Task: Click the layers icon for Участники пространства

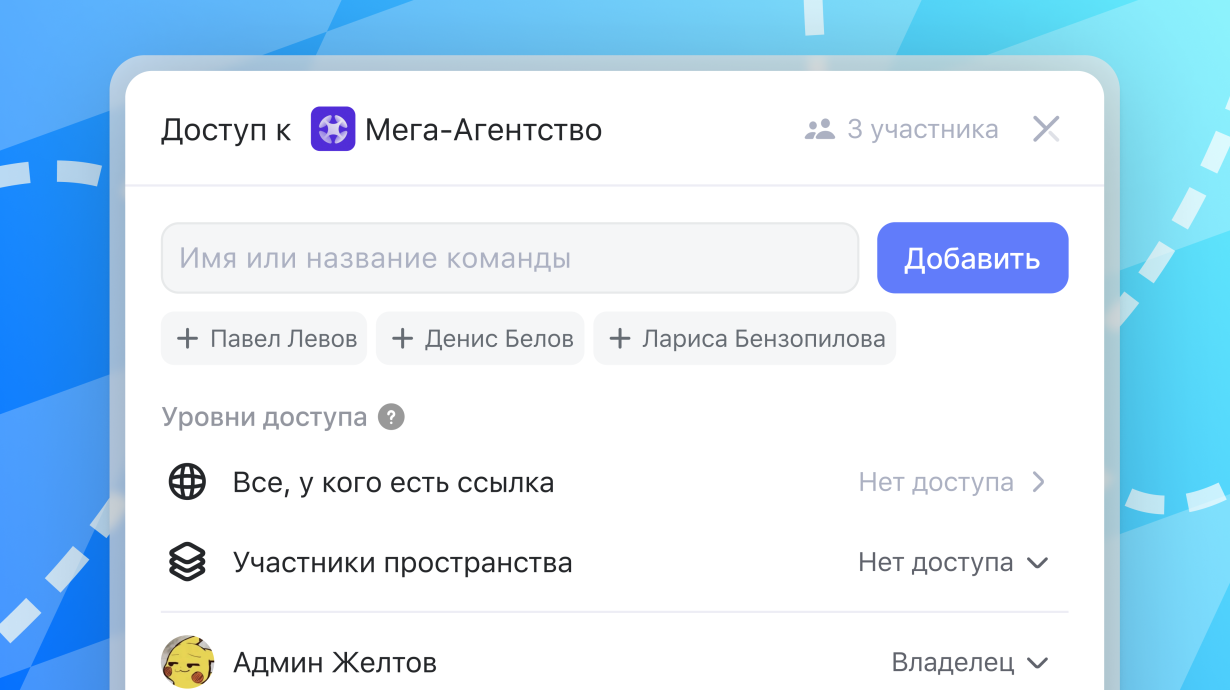Action: [187, 563]
